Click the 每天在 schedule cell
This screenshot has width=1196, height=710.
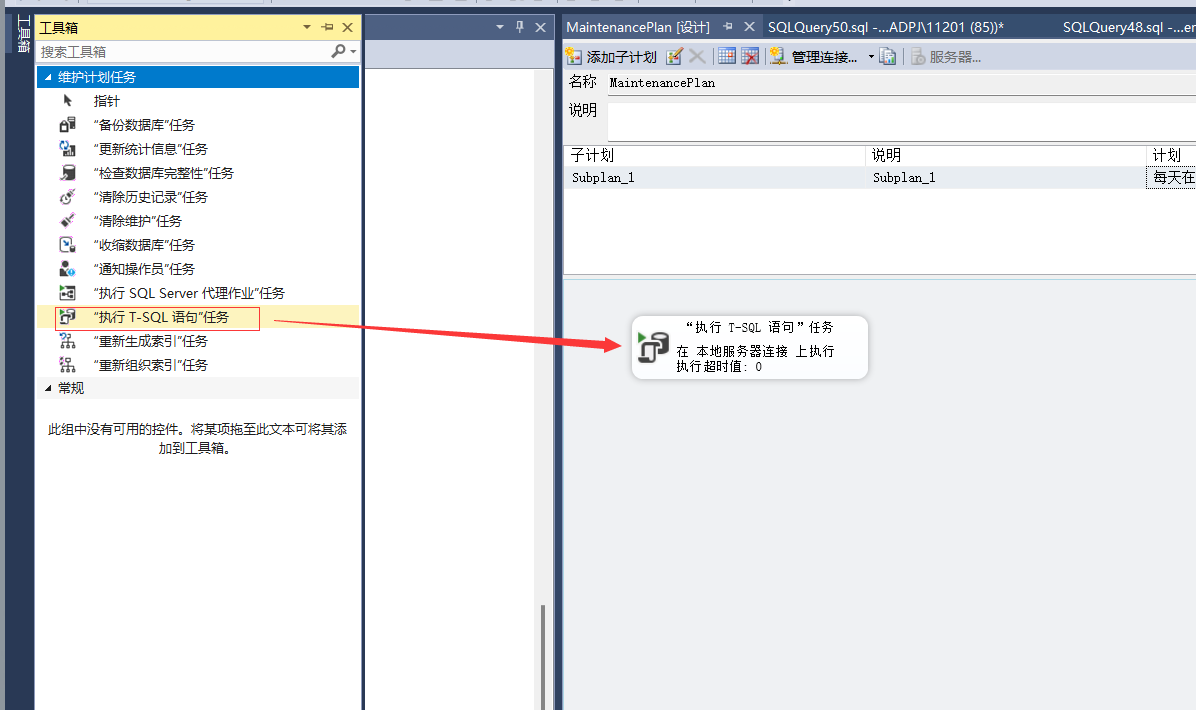coord(1172,178)
